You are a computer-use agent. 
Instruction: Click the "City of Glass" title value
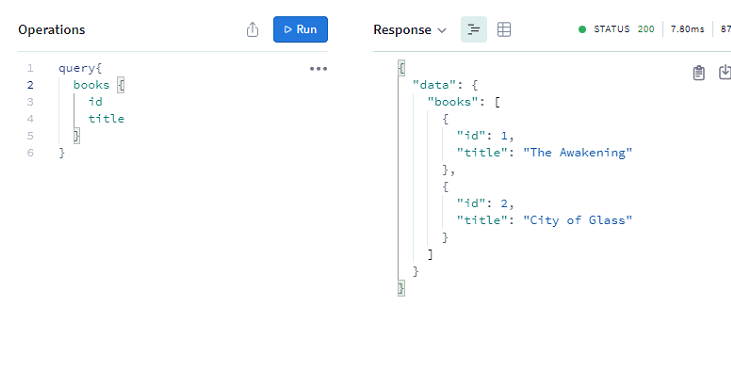point(578,220)
